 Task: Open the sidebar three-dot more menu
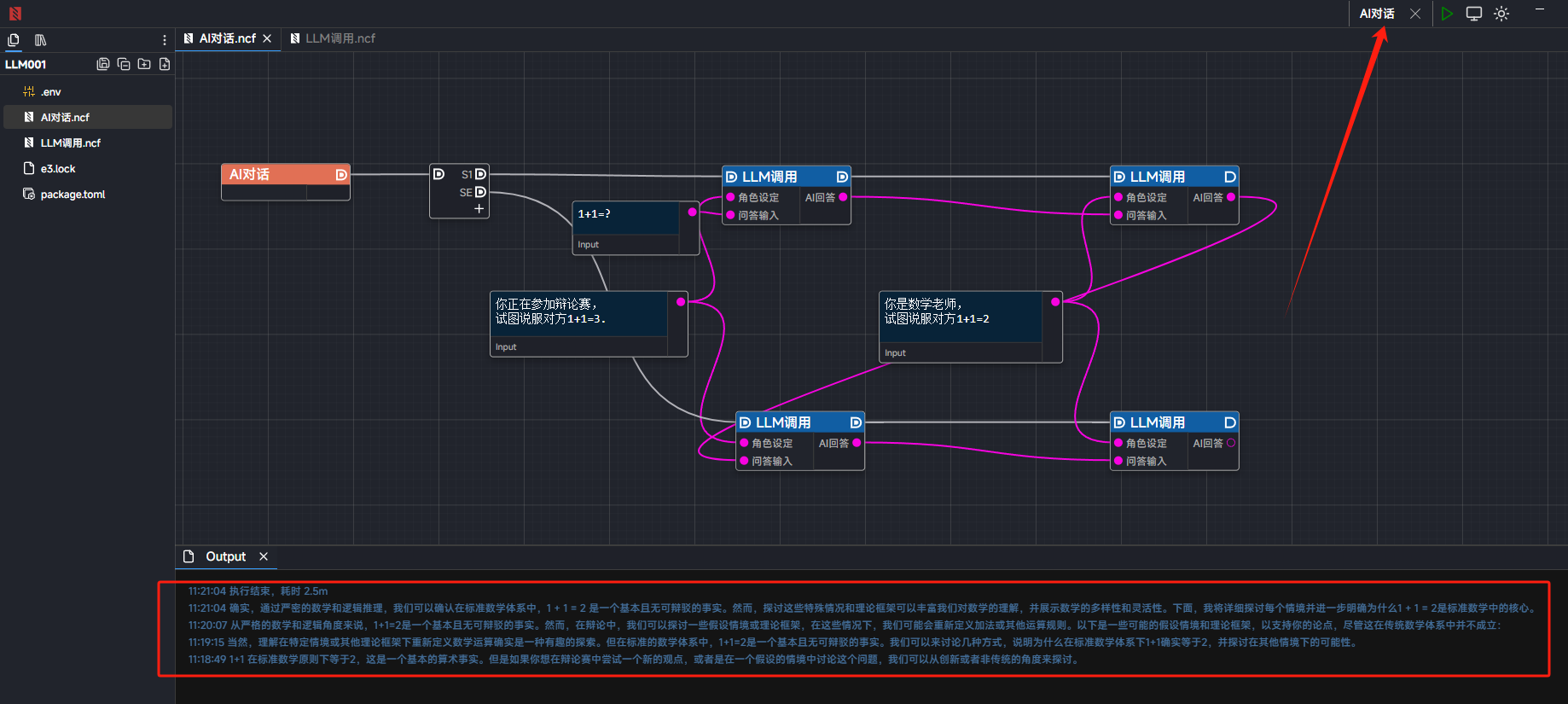[165, 40]
